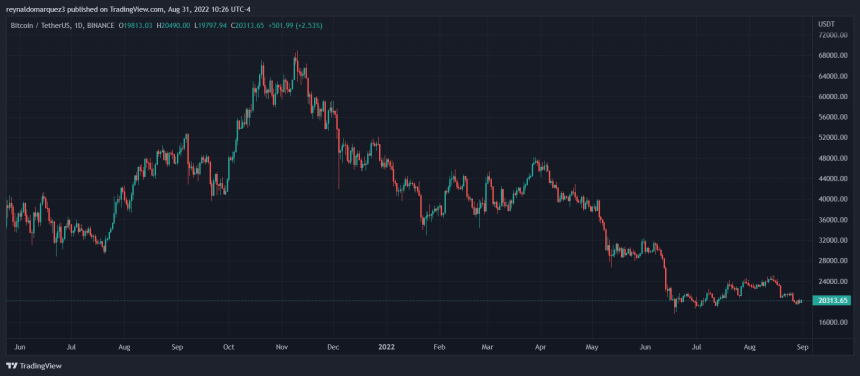This screenshot has width=860, height=376.
Task: Click the published by reynaldomarquez3 header line
Action: click(128, 9)
